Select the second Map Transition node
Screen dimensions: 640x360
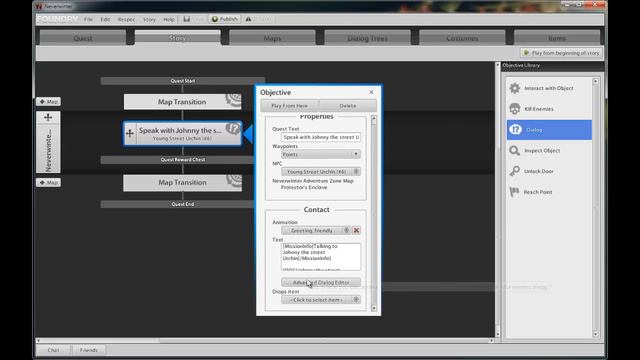click(x=182, y=183)
